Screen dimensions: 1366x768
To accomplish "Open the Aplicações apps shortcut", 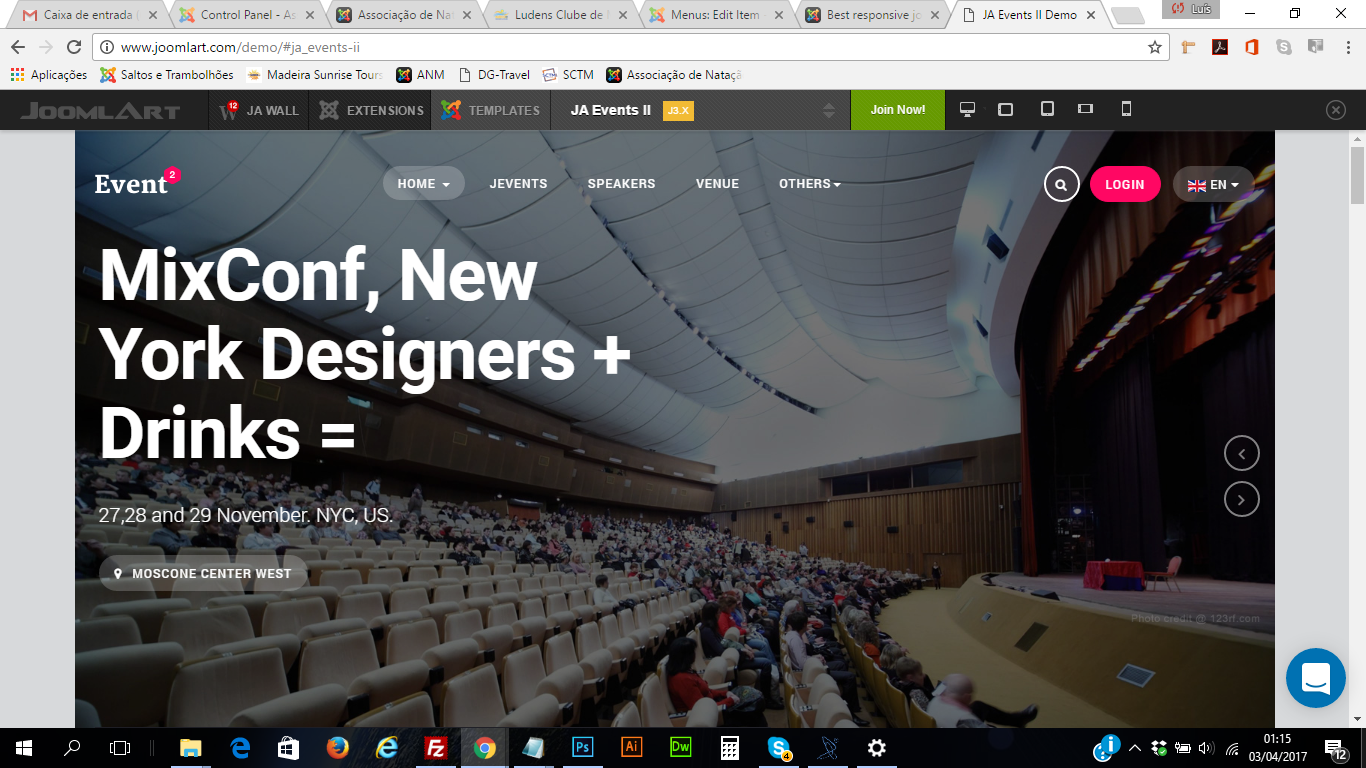I will pyautogui.click(x=49, y=75).
